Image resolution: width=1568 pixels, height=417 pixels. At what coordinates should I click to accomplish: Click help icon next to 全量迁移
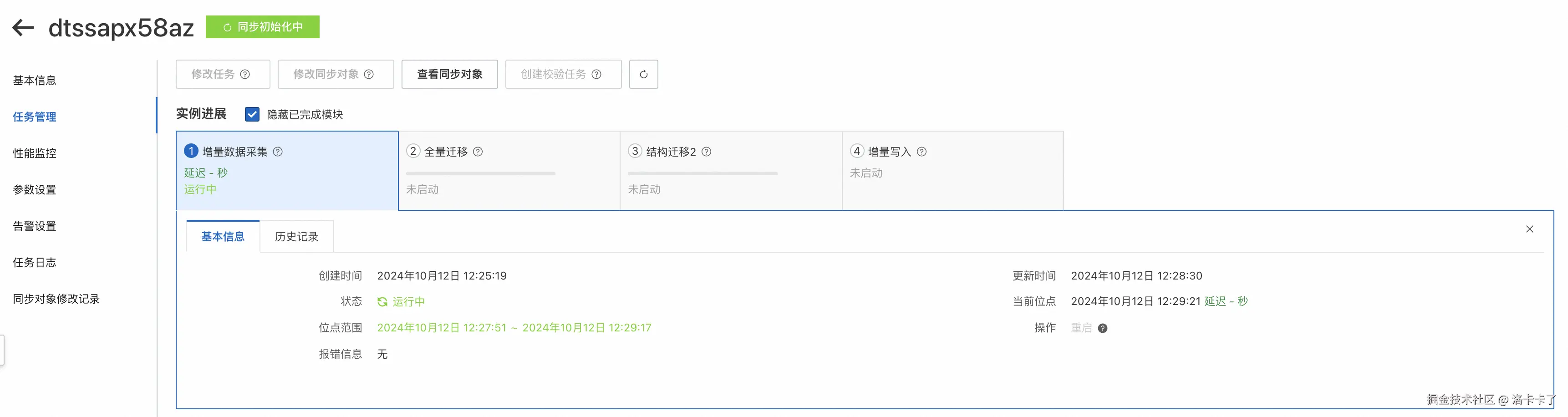[x=478, y=152]
